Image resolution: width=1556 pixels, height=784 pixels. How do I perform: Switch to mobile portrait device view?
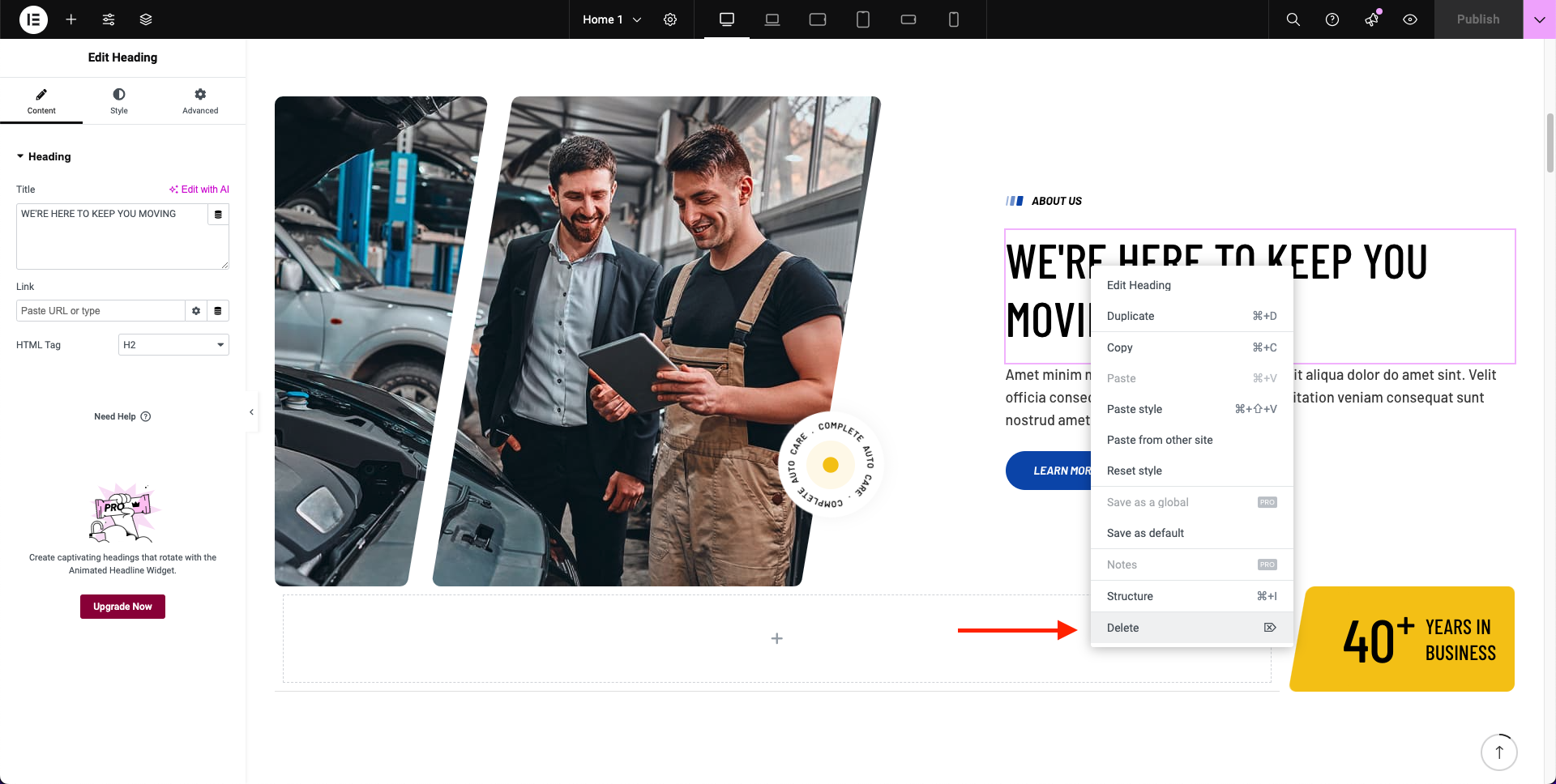click(954, 19)
